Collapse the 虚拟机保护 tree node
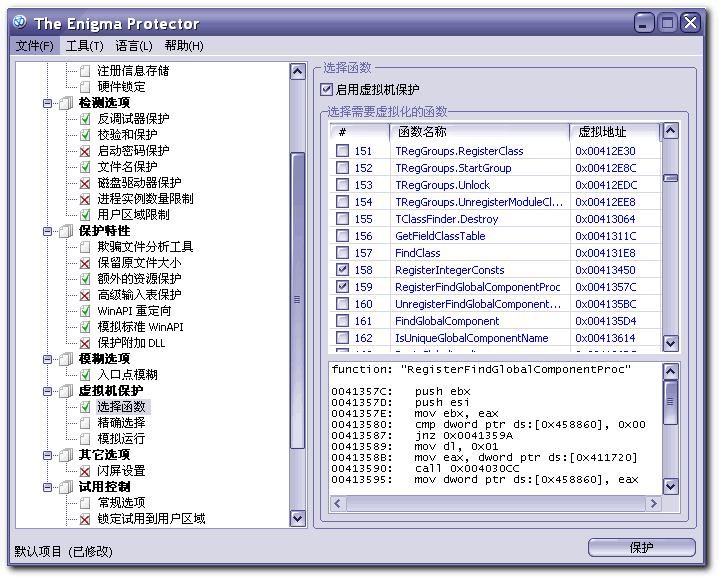719x579 pixels. 47,391
